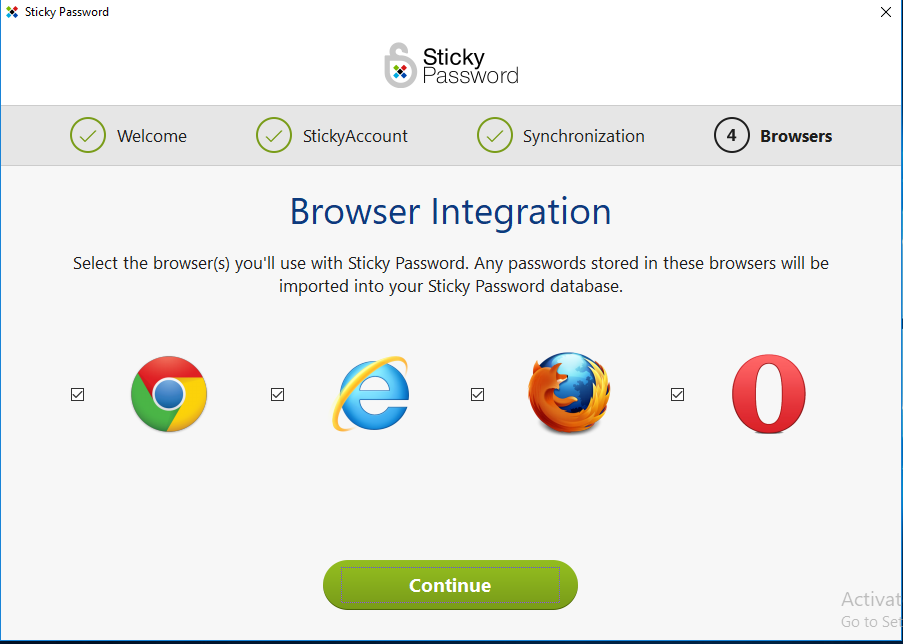
Task: Click the Sticky Password padlock logo
Action: (x=400, y=65)
